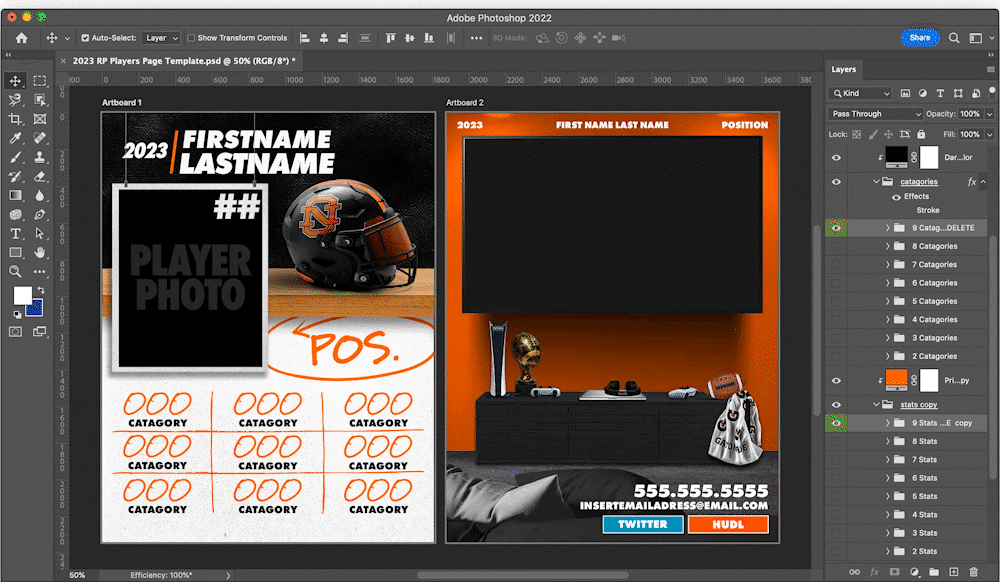Select the Horizontal Type tool

click(15, 234)
